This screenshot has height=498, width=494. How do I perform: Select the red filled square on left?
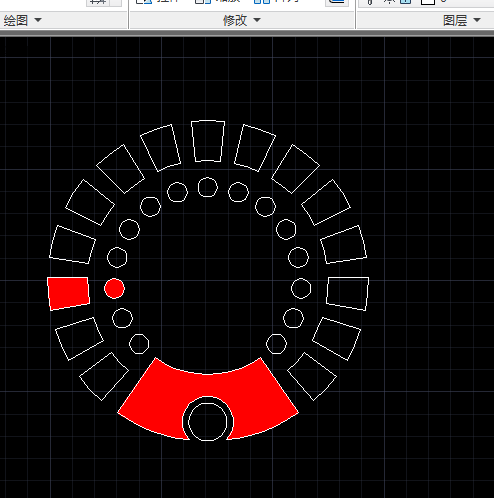[68, 293]
